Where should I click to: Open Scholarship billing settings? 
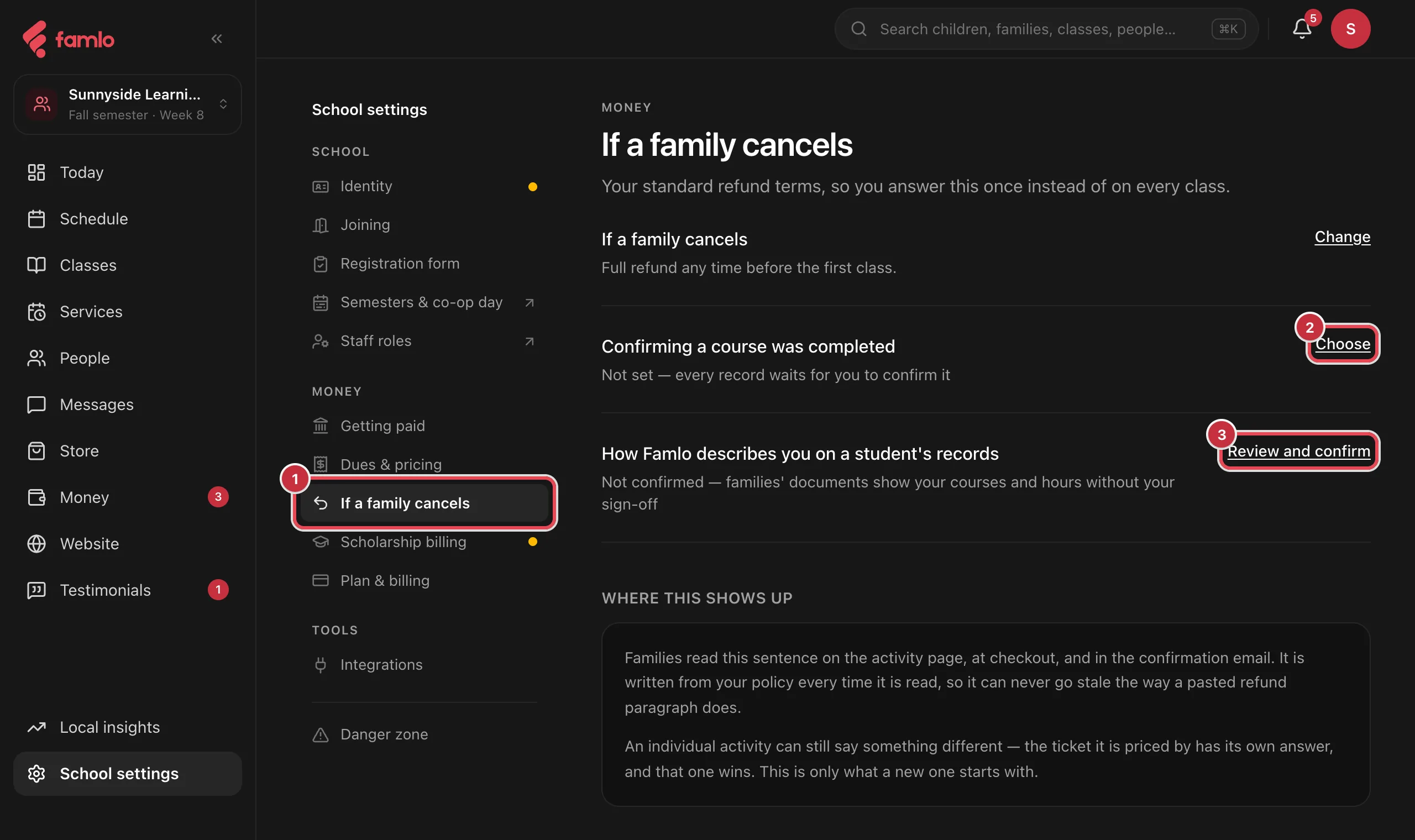click(x=424, y=542)
